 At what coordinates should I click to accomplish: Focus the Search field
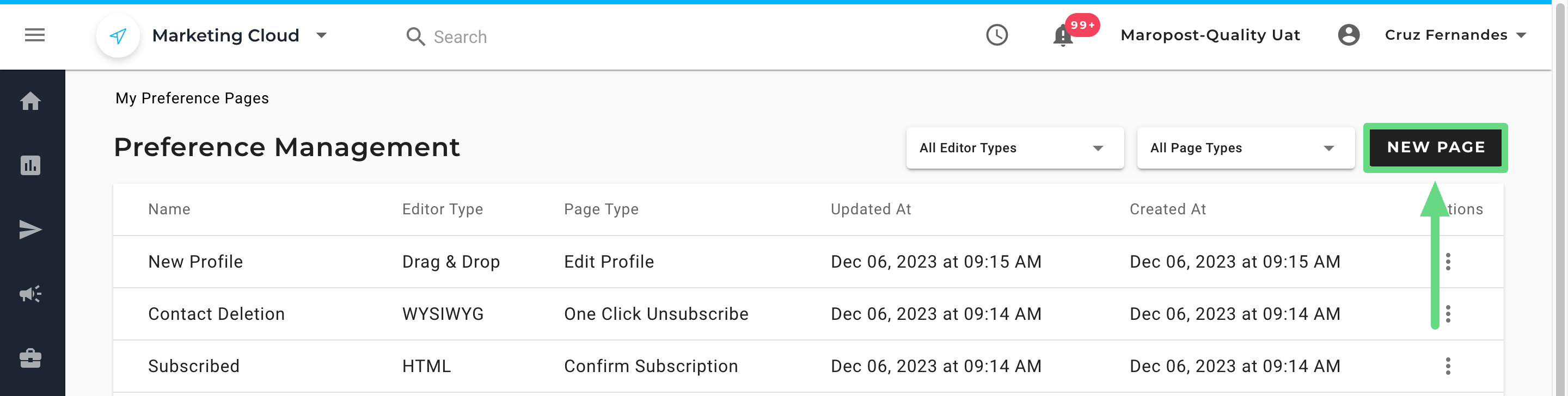(460, 37)
